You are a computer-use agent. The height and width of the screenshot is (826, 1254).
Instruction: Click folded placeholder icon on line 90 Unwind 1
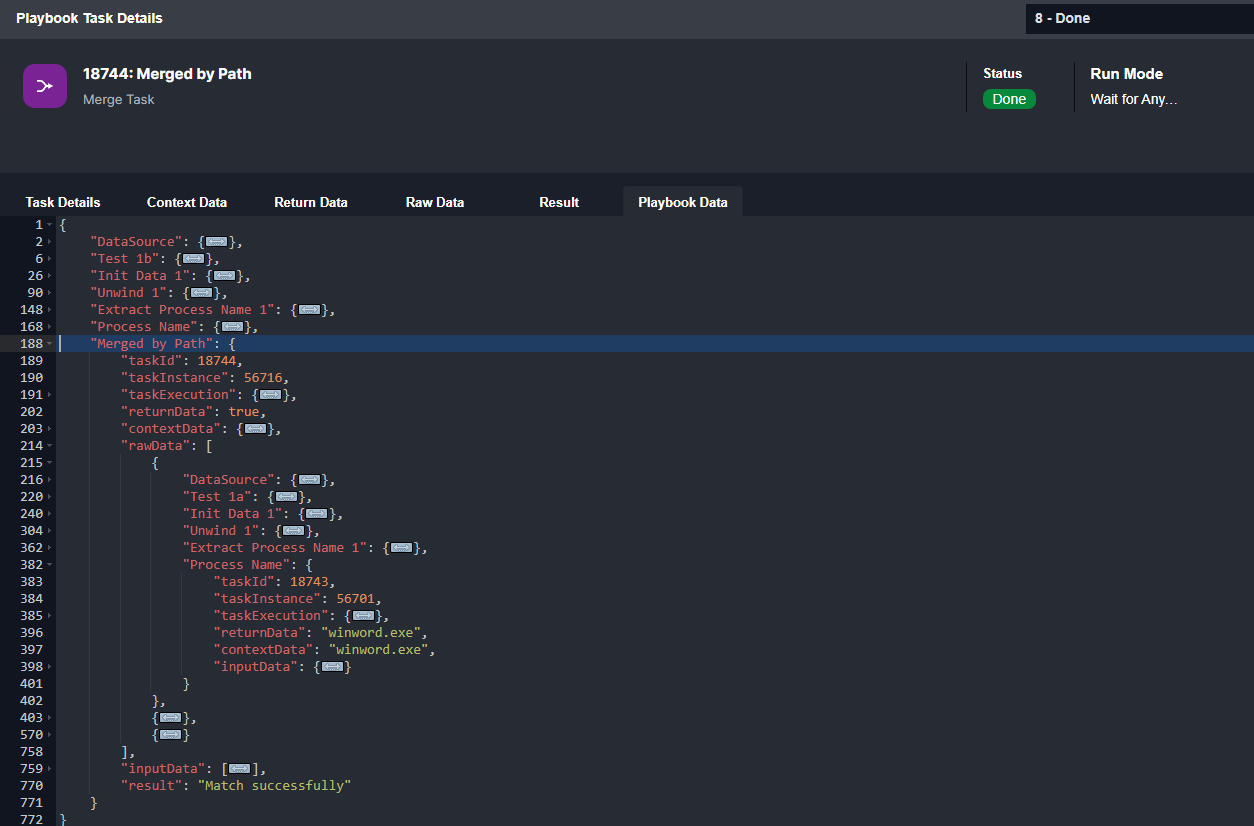202,293
